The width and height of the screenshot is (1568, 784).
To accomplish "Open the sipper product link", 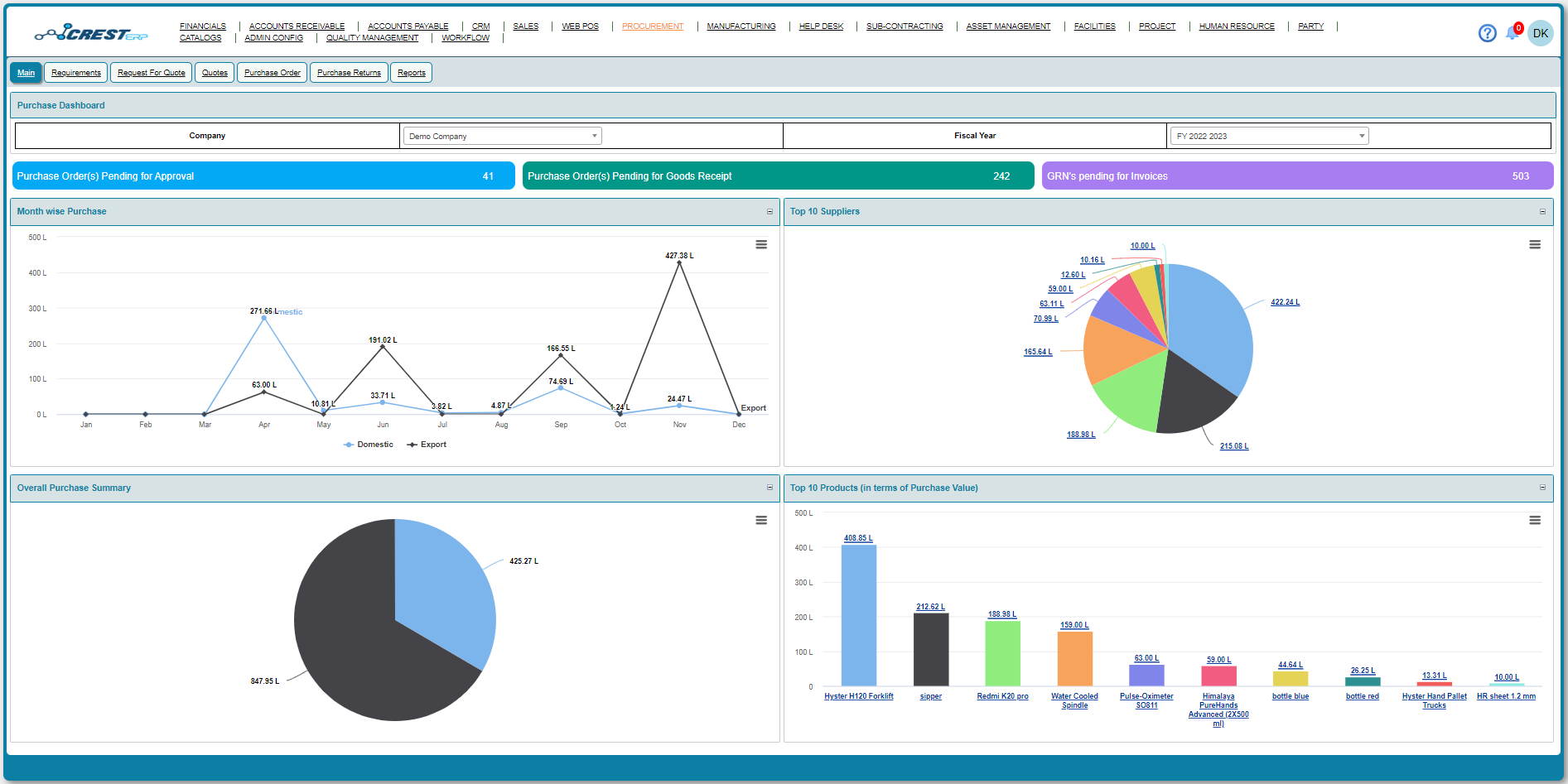I will 930,695.
